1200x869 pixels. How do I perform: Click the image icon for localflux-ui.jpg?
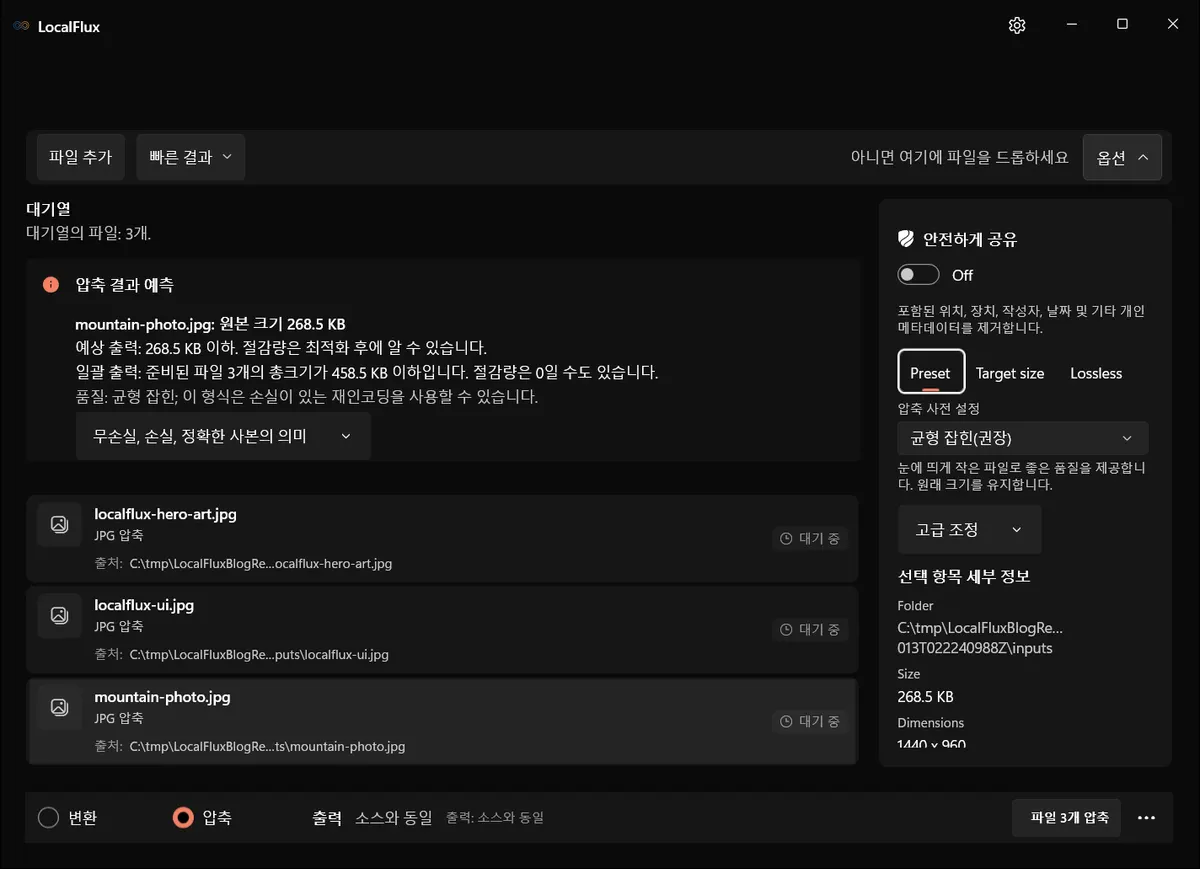59,615
